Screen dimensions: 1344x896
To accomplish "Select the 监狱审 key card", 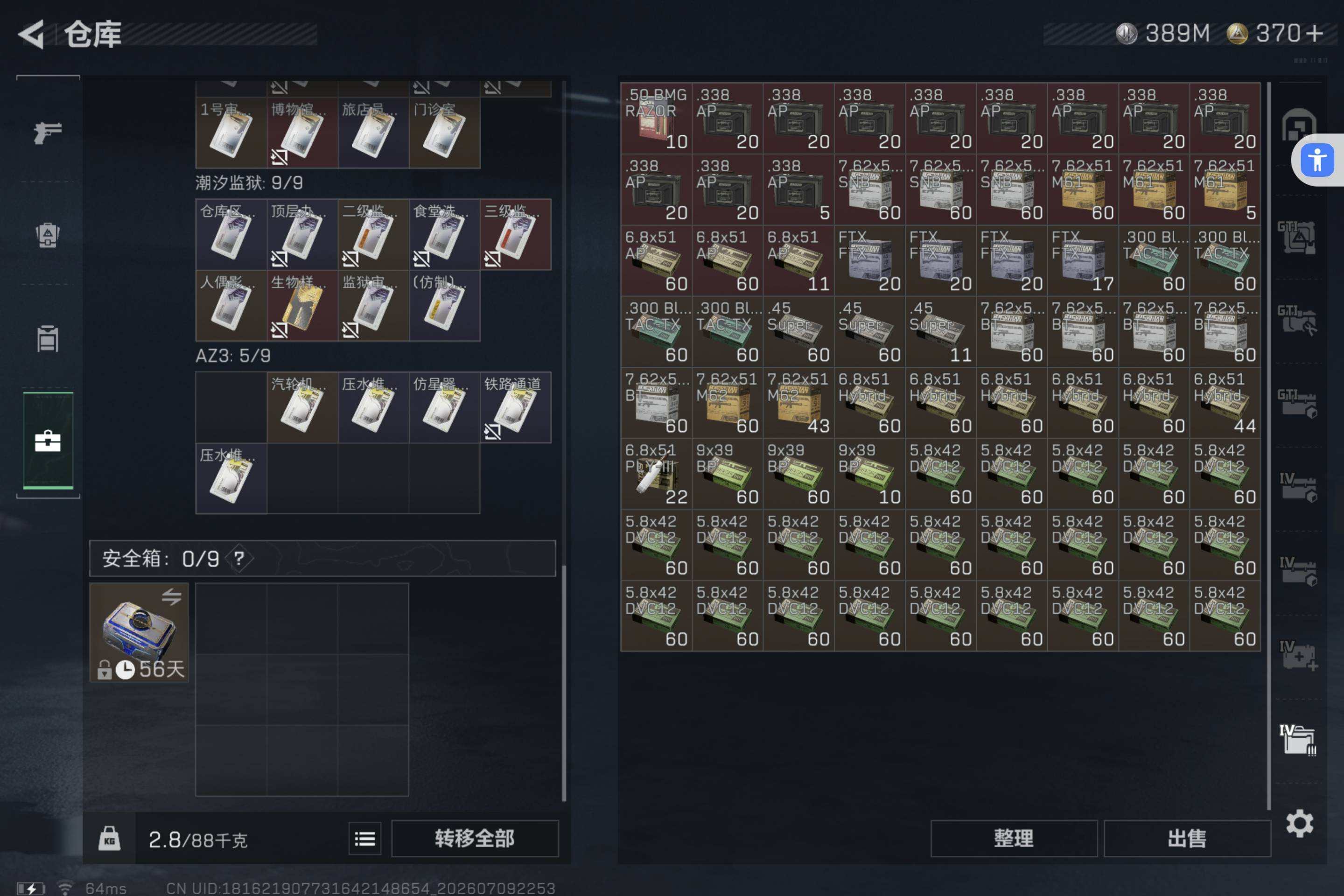I will [x=373, y=306].
